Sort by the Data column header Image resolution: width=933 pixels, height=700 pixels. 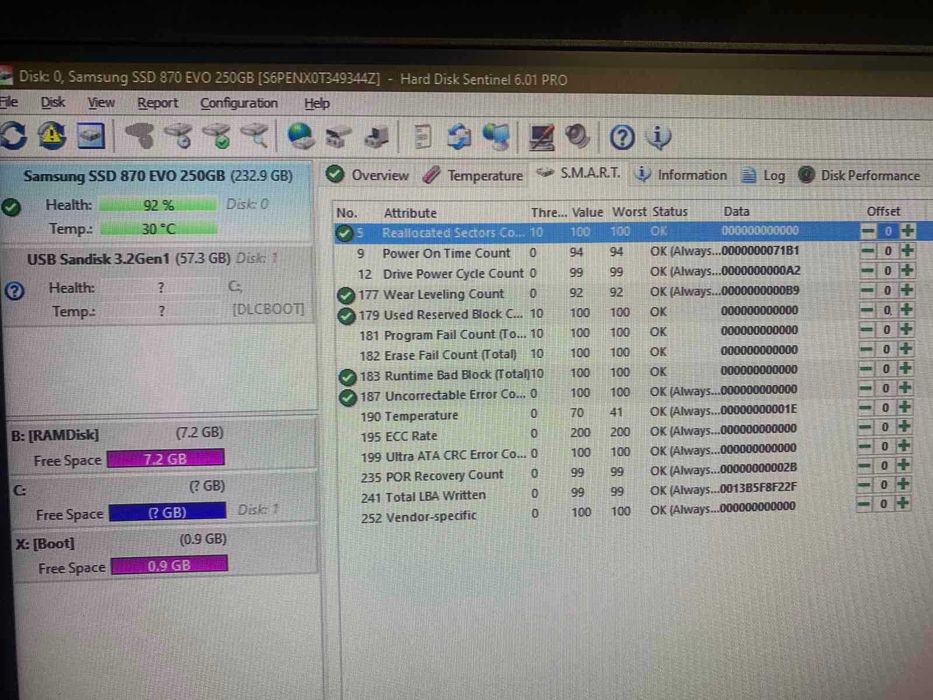(736, 211)
